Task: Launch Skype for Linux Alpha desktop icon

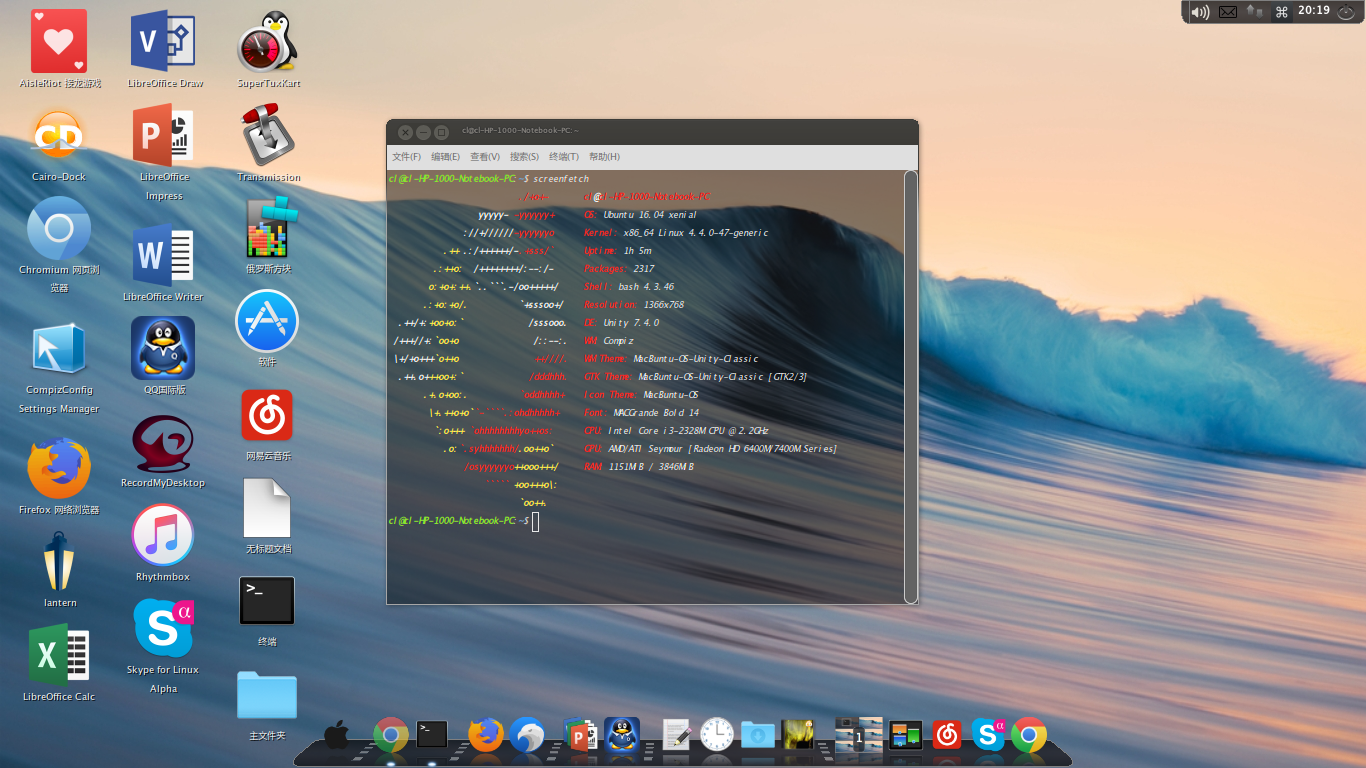Action: (163, 628)
